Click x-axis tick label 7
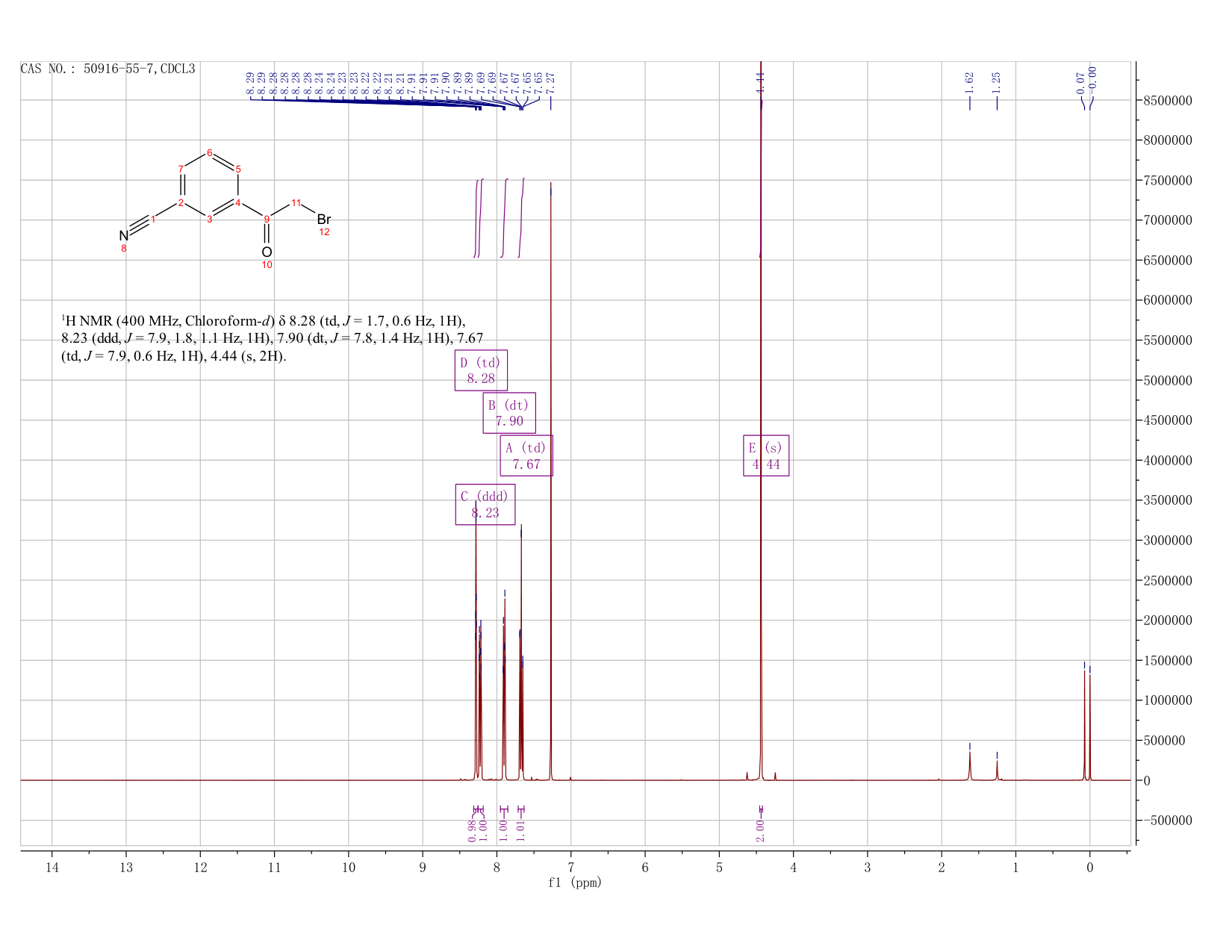 click(x=570, y=868)
